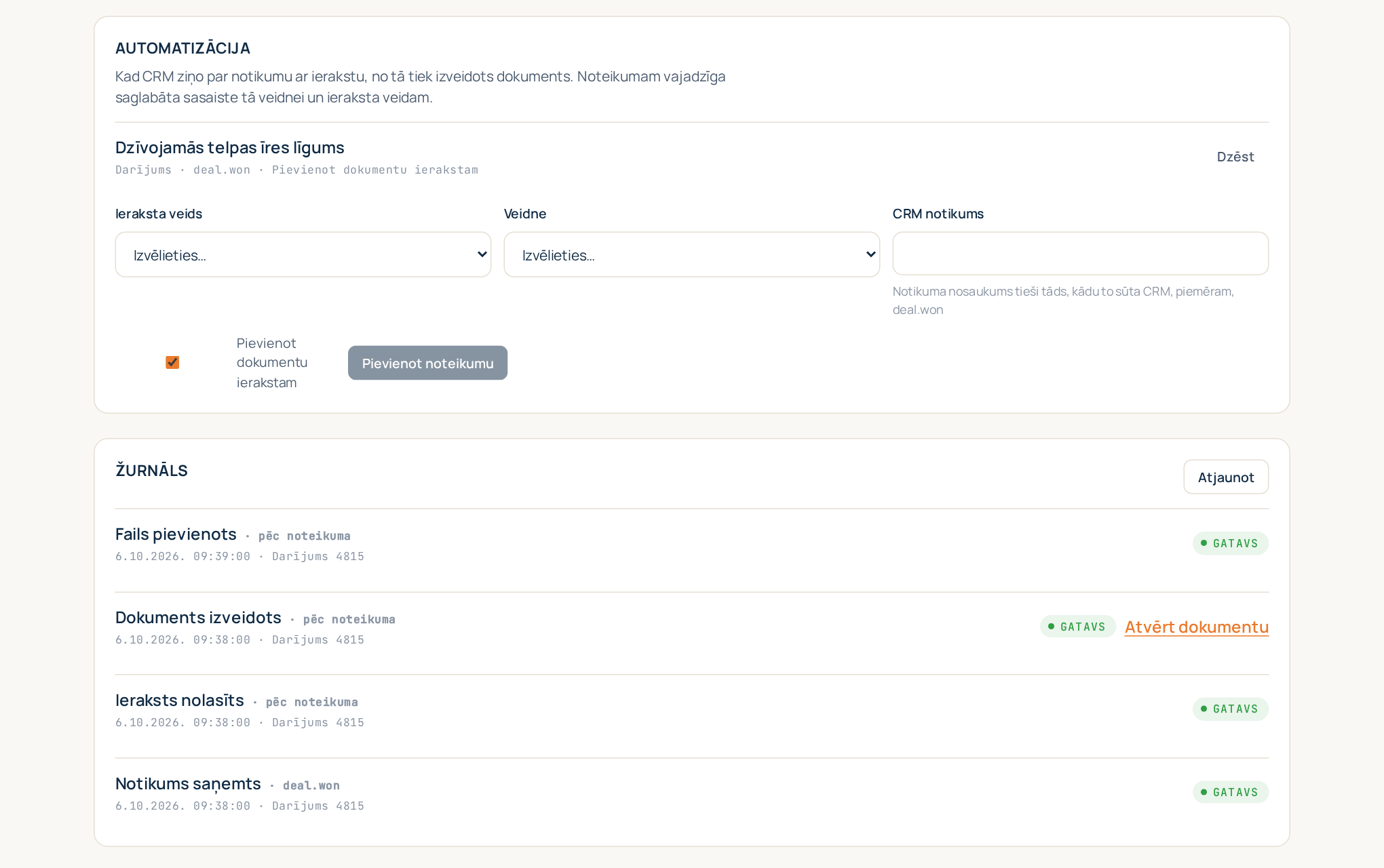Image resolution: width=1384 pixels, height=868 pixels.
Task: Click the Pievienot dokumentu ierakstam checkbox label
Action: coord(272,363)
